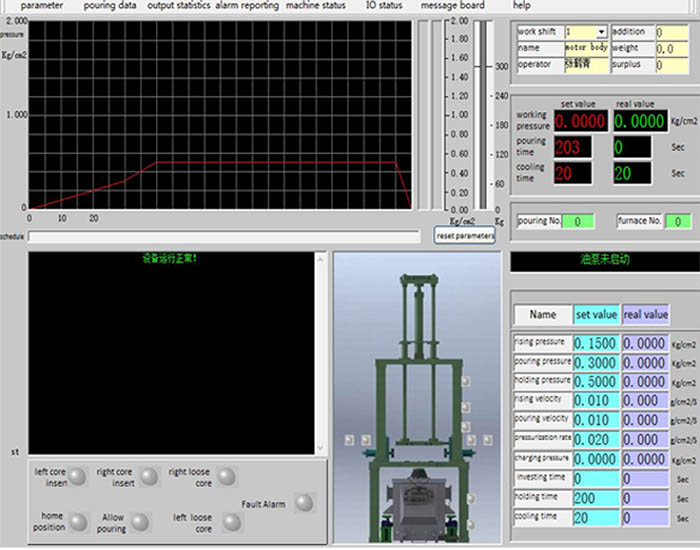Viewport: 700px width, 550px height.
Task: Click the pouring No. value field
Action: (x=578, y=221)
